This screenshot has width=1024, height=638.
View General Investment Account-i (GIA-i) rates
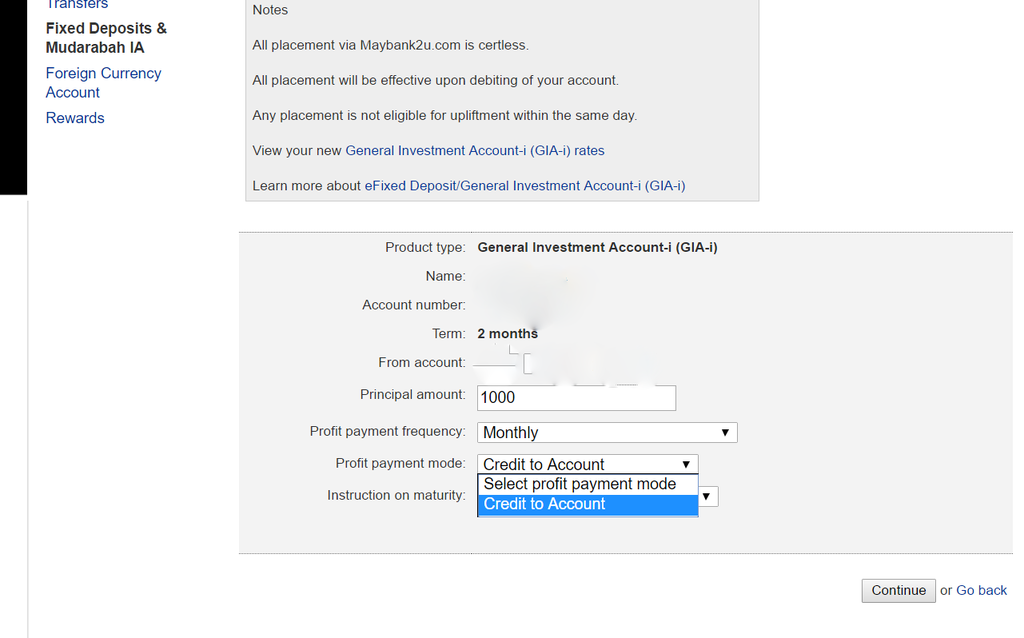[475, 151]
